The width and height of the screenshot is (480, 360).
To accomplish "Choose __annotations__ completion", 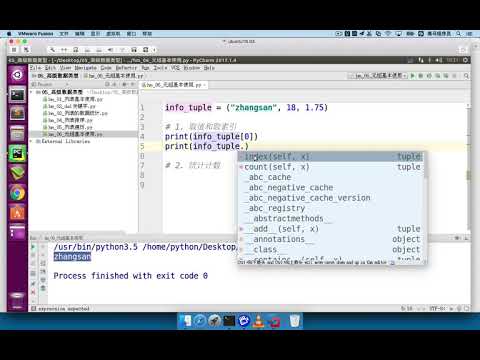I will pyautogui.click(x=331, y=239).
